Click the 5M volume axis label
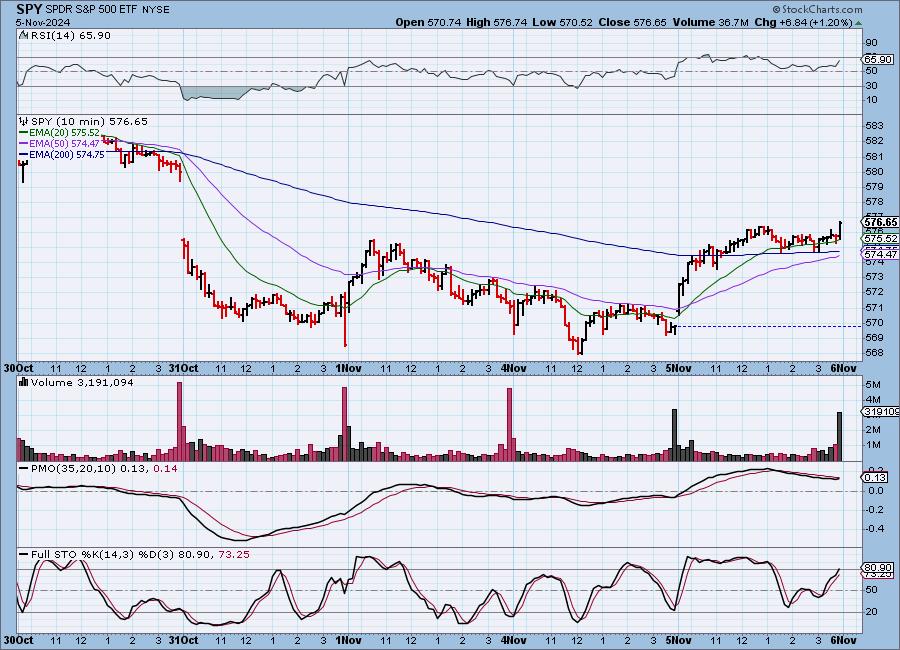This screenshot has width=900, height=650. (x=872, y=384)
